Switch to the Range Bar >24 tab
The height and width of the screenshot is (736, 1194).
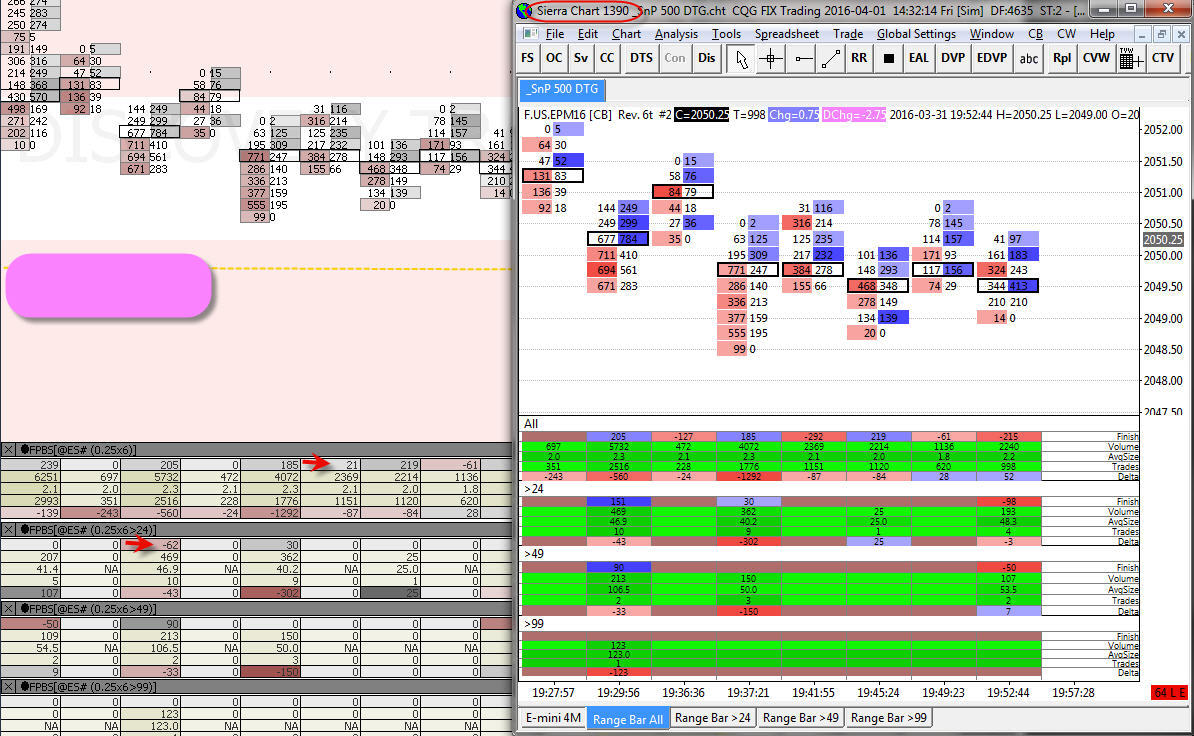point(713,718)
